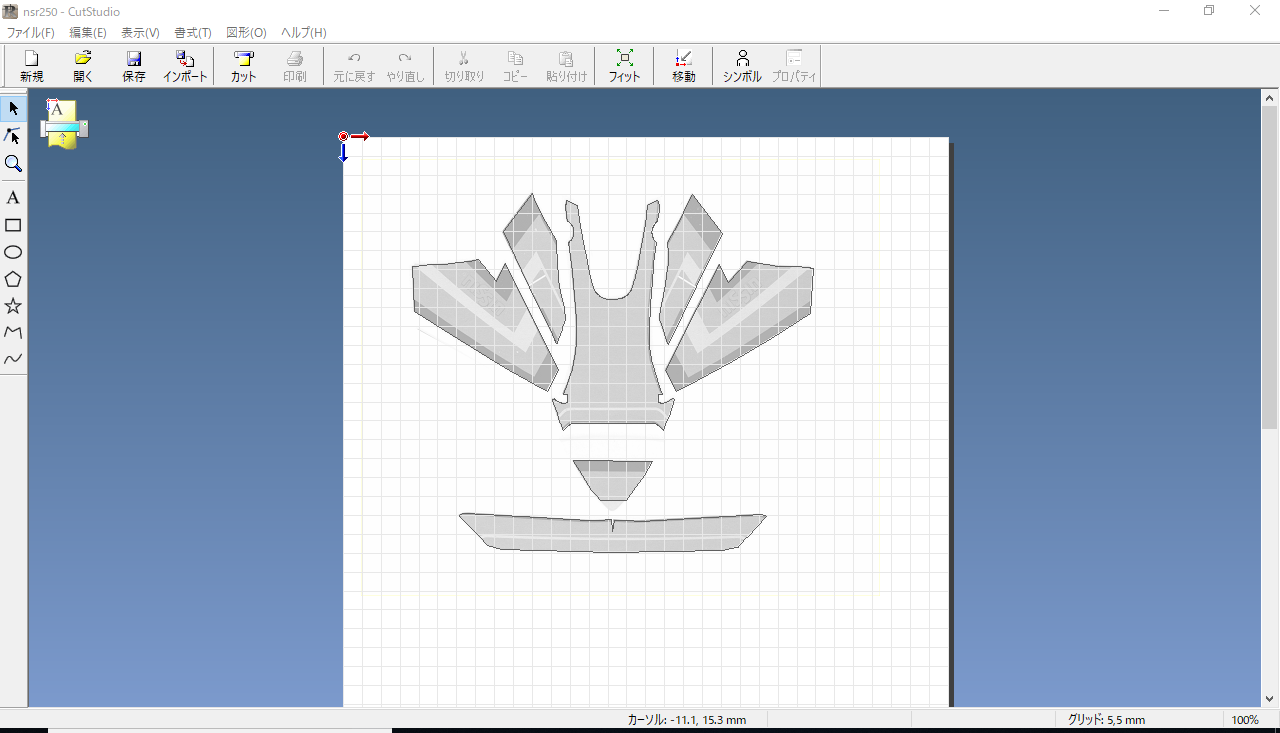The height and width of the screenshot is (733, 1280).
Task: Start cutting with the カット button
Action: pos(243,66)
